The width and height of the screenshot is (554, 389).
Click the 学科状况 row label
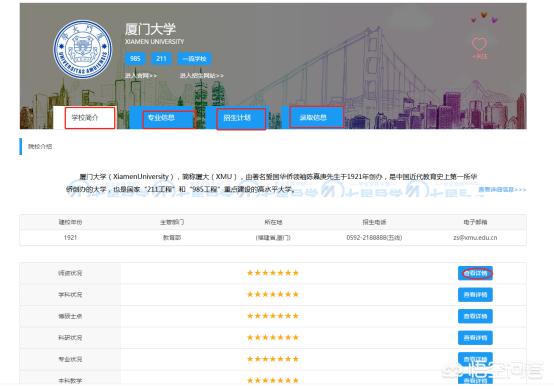pos(70,295)
